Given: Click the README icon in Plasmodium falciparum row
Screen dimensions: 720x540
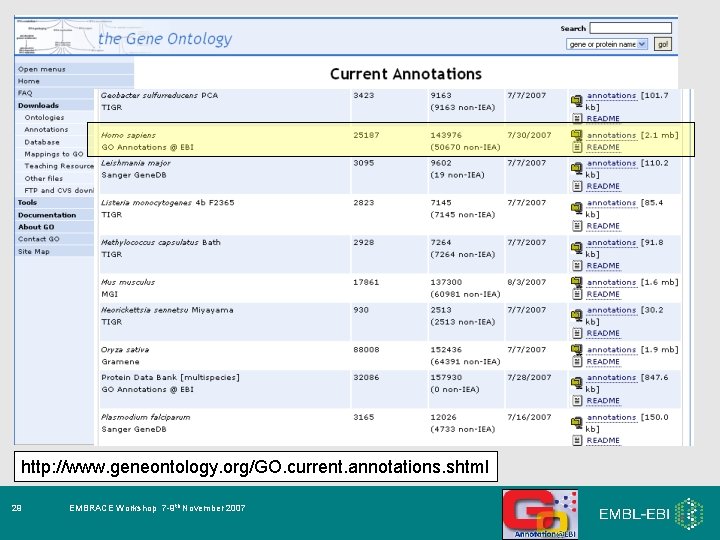Looking at the screenshot, I should pos(577,440).
